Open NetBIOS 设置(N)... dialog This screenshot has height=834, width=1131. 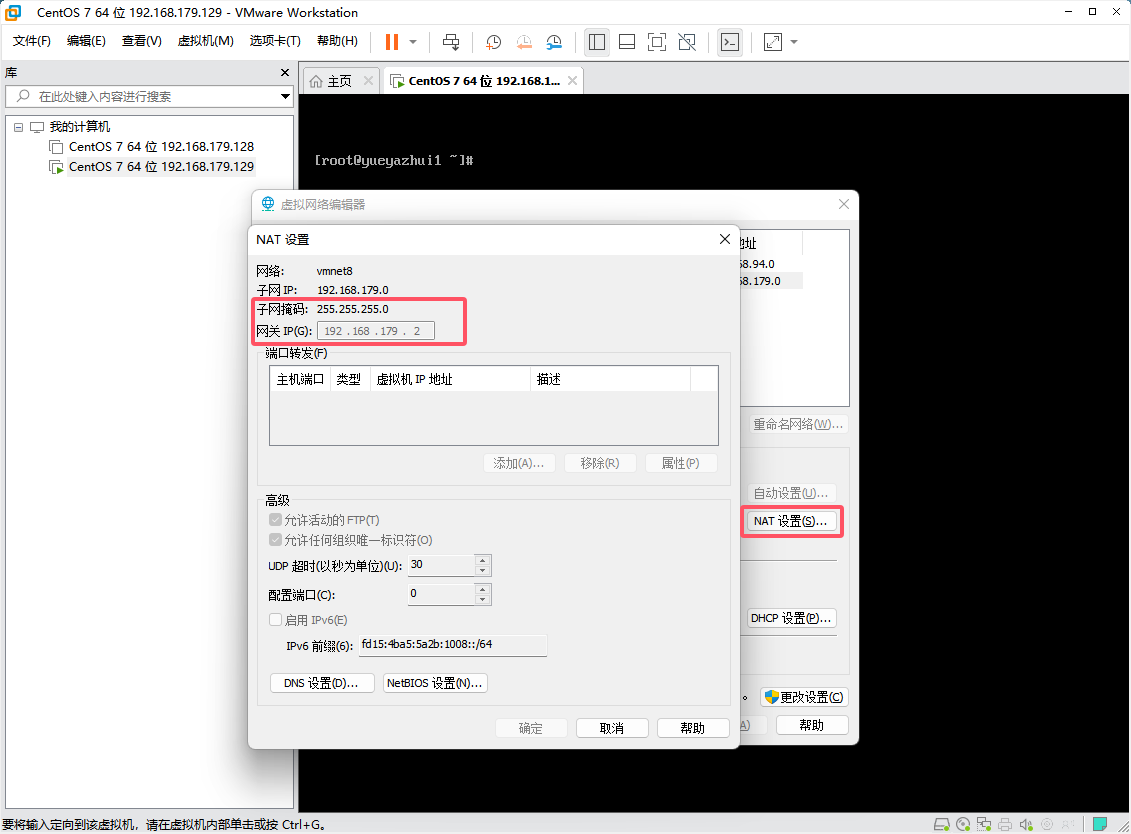(x=435, y=683)
